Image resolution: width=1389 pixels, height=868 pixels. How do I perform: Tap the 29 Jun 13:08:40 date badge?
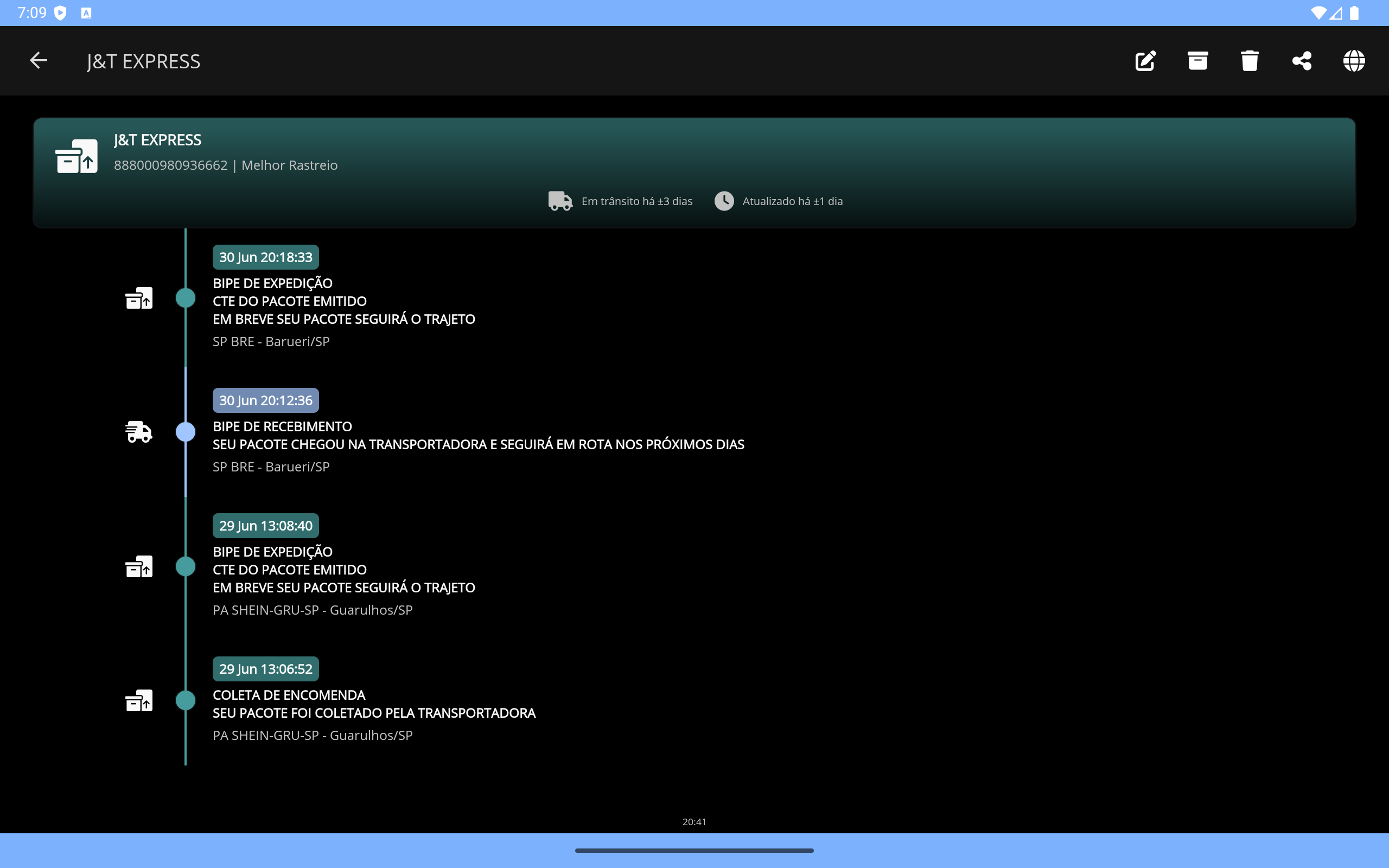click(x=266, y=526)
